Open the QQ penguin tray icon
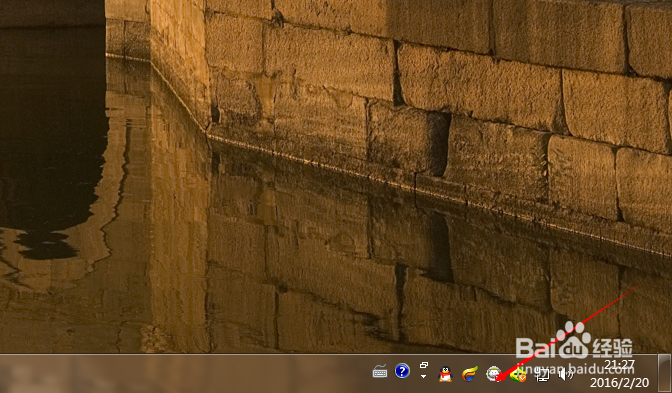Image resolution: width=672 pixels, height=393 pixels. pos(445,374)
